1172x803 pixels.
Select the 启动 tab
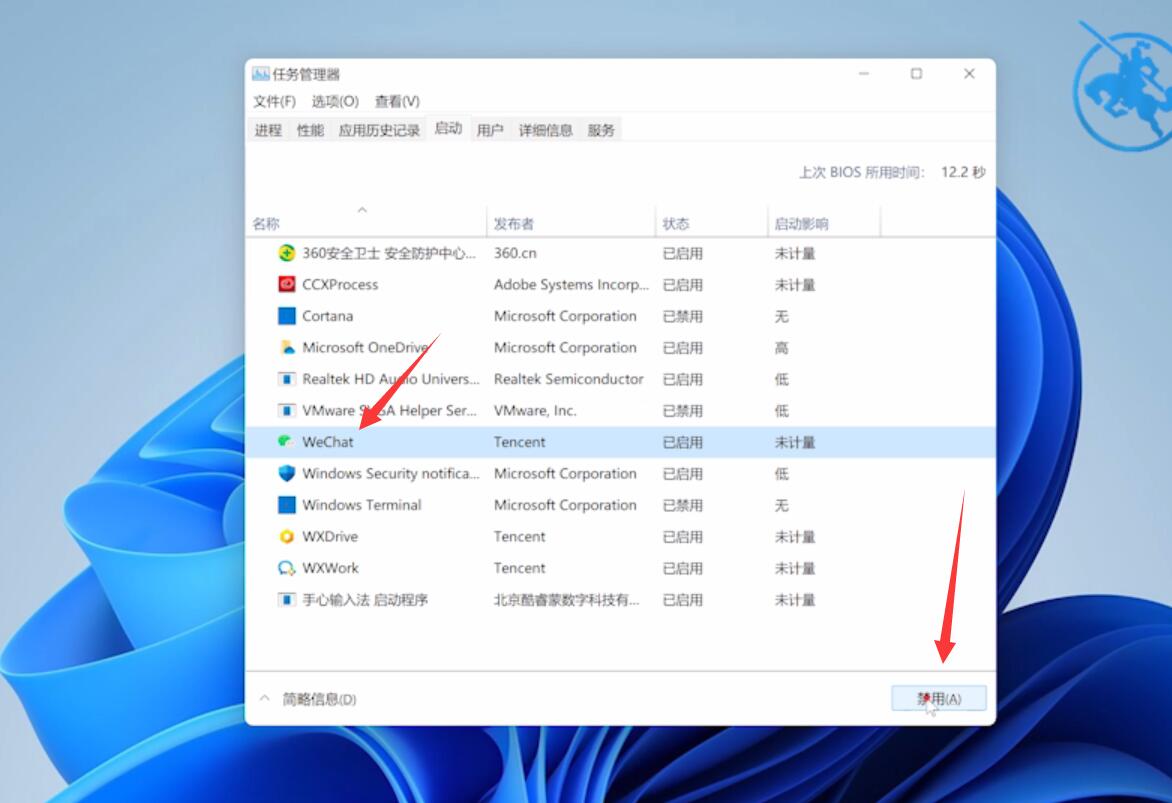point(448,128)
